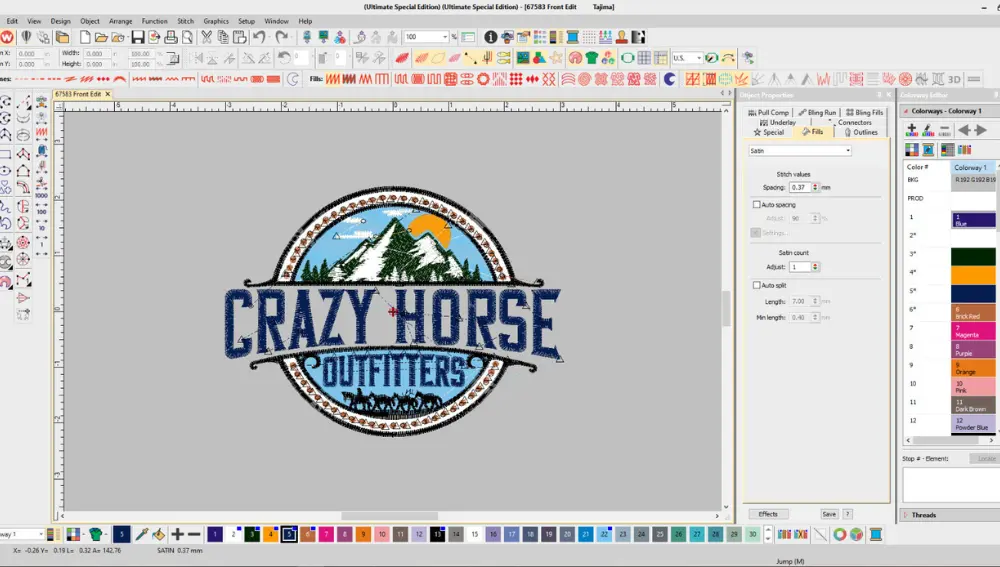Click the Copy icon in toolbar
This screenshot has height=567, width=1000.
coord(223,38)
